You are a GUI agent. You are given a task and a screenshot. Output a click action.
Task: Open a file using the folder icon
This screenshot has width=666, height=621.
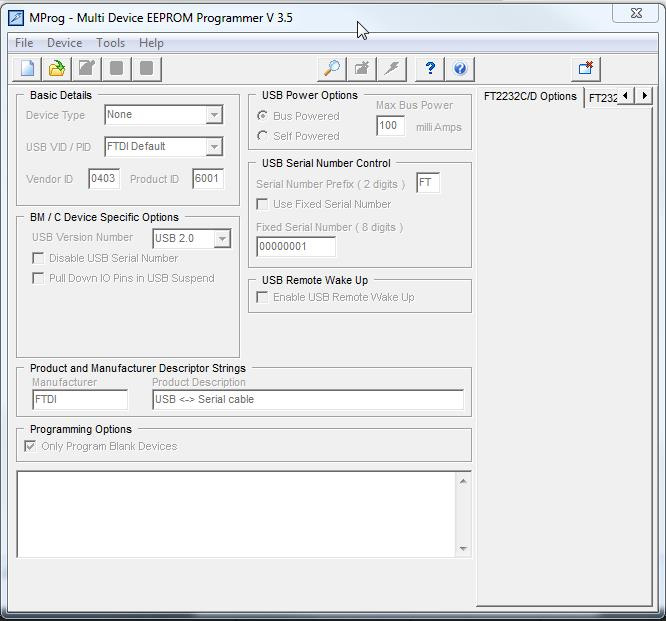pyautogui.click(x=57, y=68)
